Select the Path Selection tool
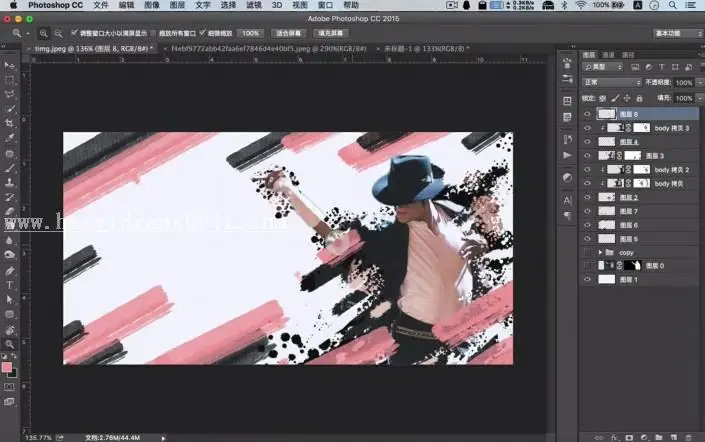705x442 pixels. pyautogui.click(x=9, y=299)
